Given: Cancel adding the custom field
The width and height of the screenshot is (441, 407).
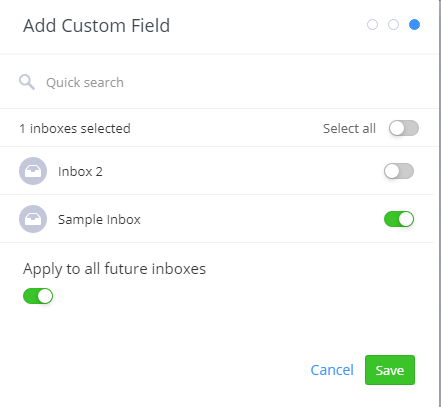Looking at the screenshot, I should [332, 370].
